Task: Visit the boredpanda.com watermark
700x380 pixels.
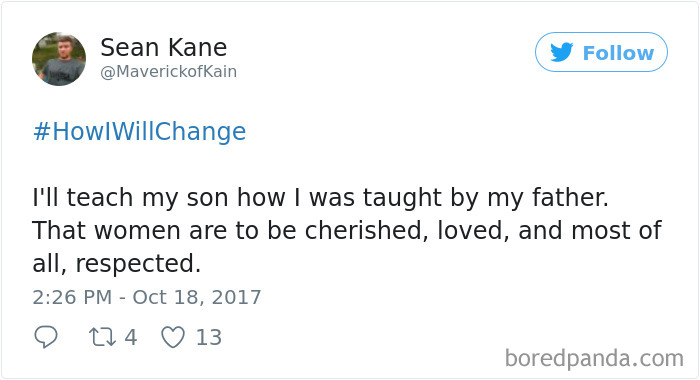Action: click(x=594, y=358)
